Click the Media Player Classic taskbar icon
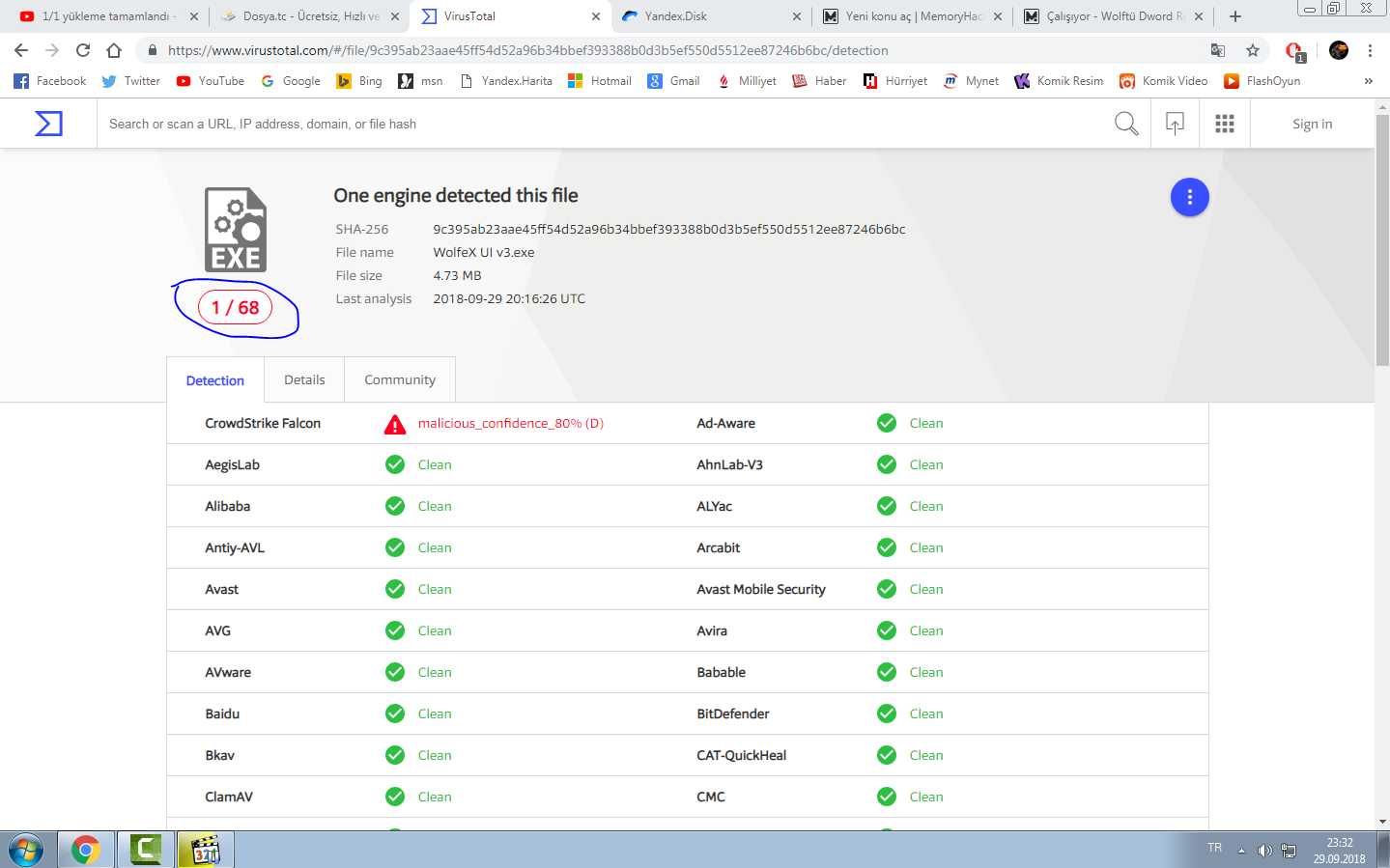The width and height of the screenshot is (1390, 868). coord(205,850)
